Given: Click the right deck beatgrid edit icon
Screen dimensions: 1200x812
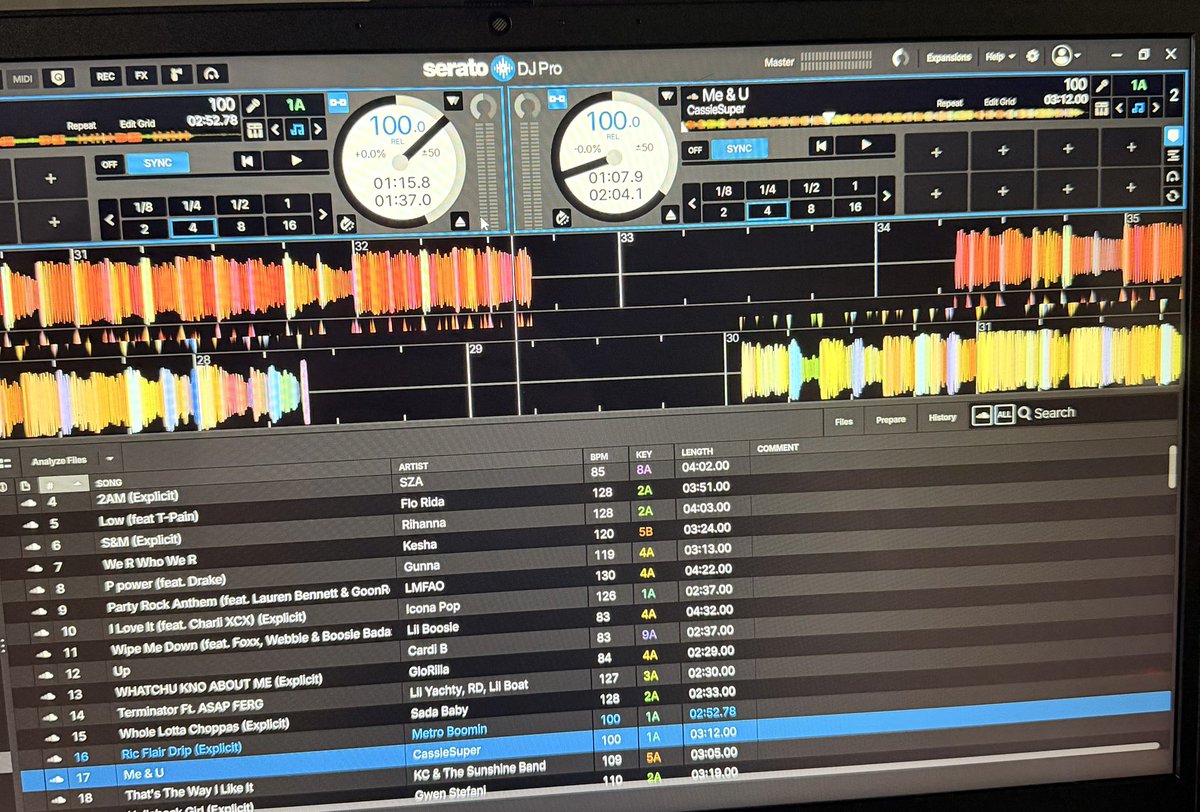Looking at the screenshot, I should [x=1101, y=108].
